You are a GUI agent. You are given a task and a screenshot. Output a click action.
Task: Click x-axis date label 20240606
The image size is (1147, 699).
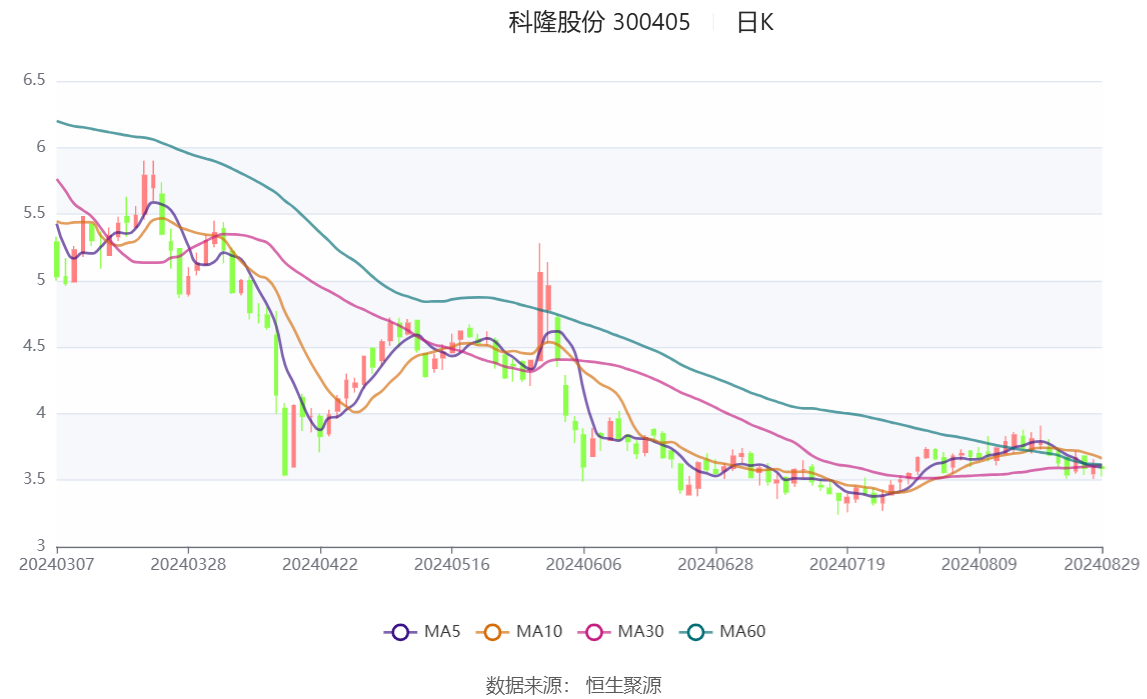(584, 564)
